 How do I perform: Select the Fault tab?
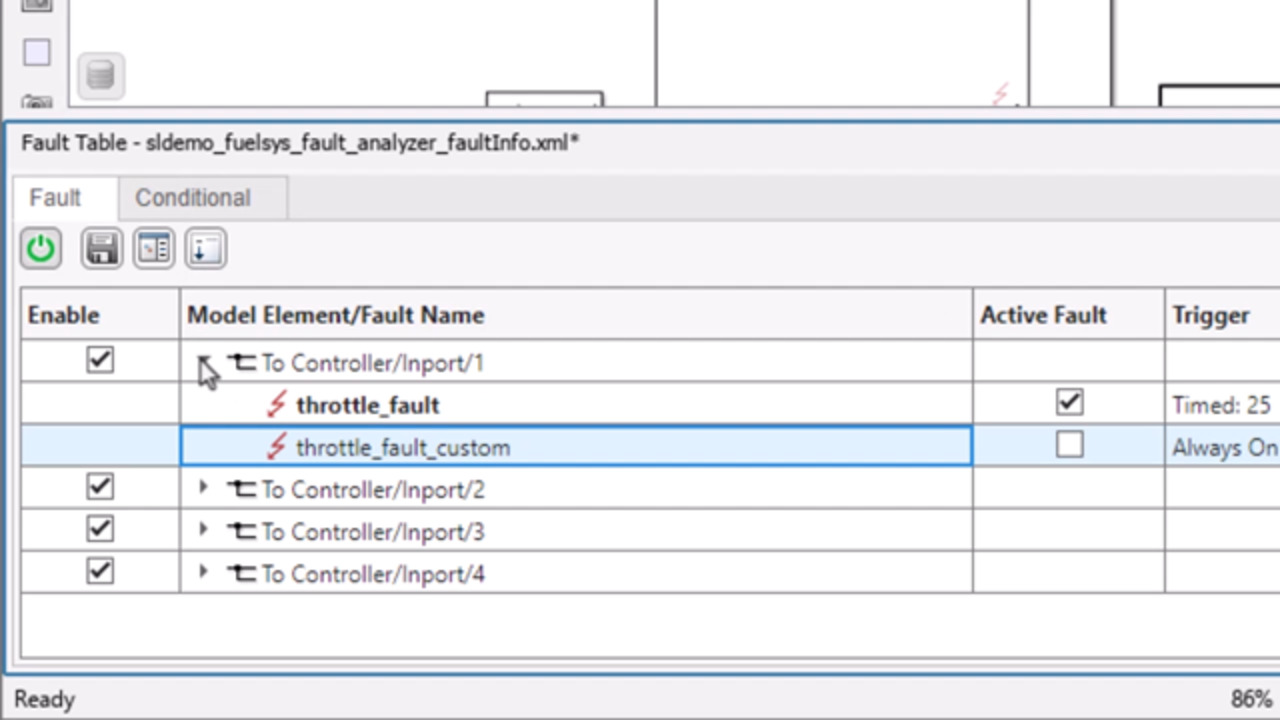point(55,198)
